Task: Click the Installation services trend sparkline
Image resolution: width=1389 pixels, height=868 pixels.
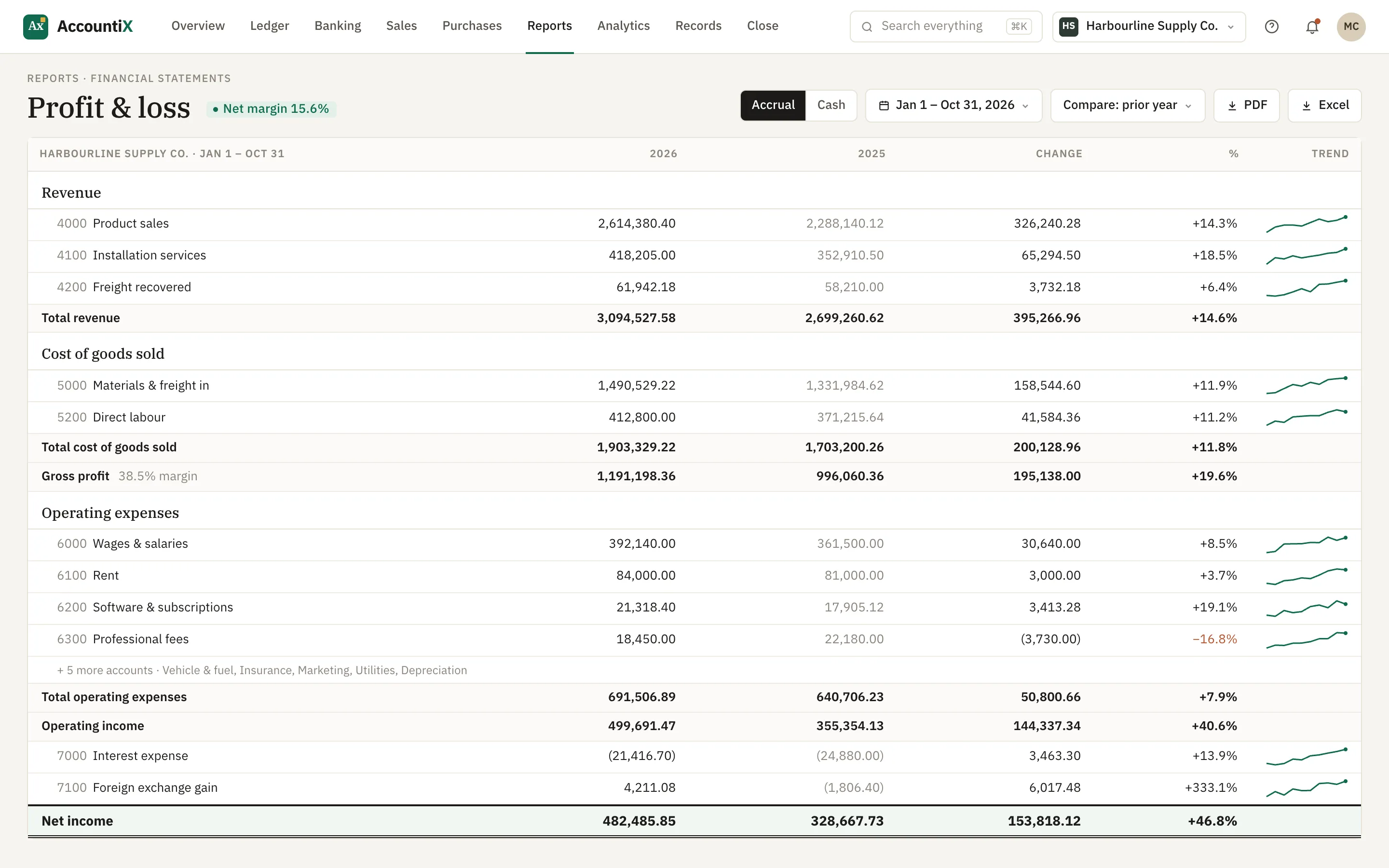Action: click(x=1307, y=256)
